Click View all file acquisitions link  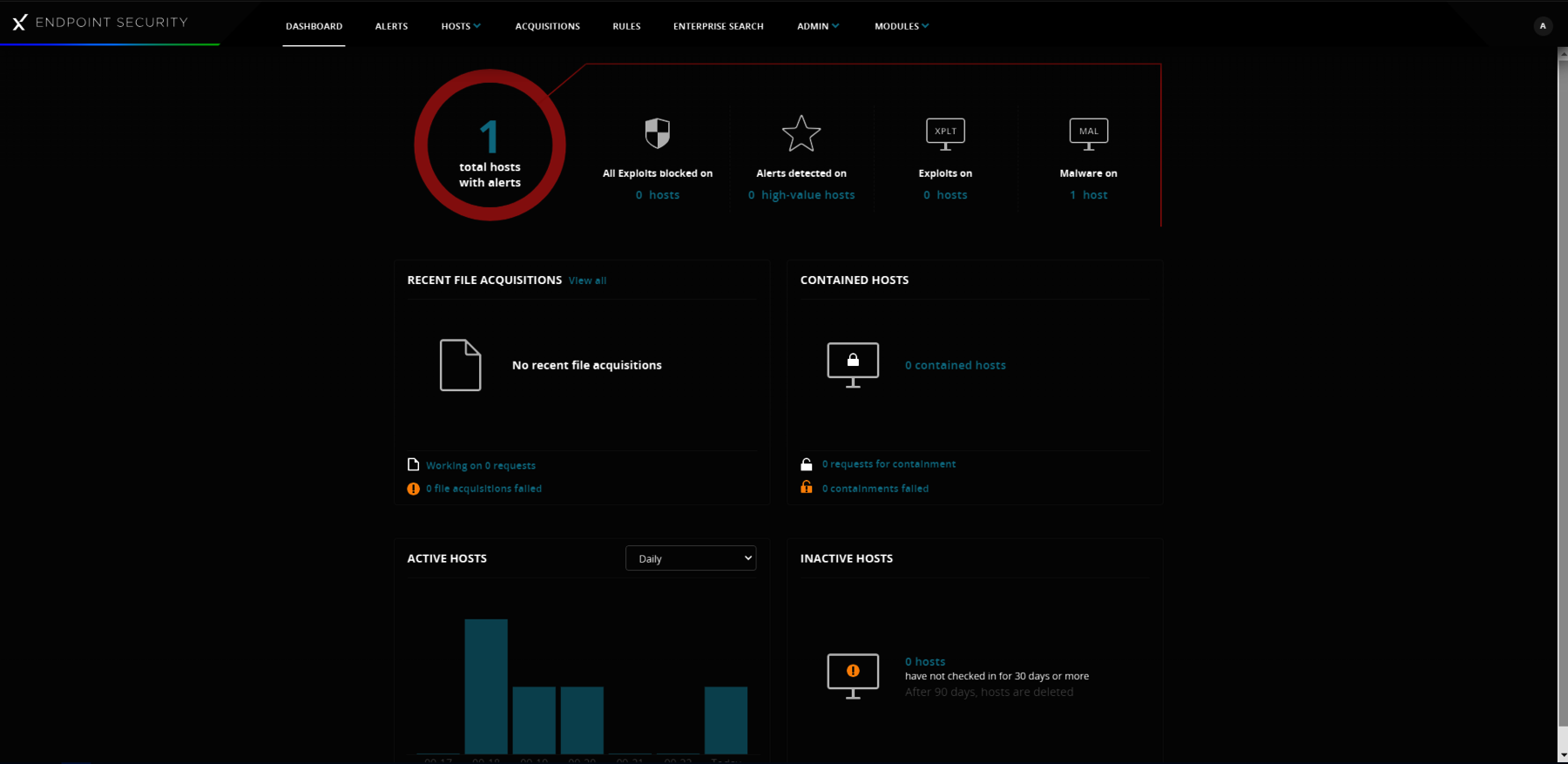[x=587, y=281]
